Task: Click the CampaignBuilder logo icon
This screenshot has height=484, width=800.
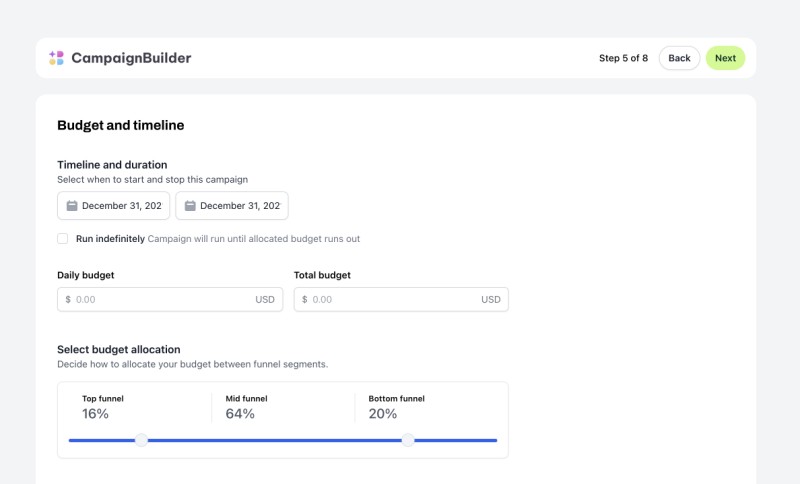Action: pyautogui.click(x=56, y=58)
